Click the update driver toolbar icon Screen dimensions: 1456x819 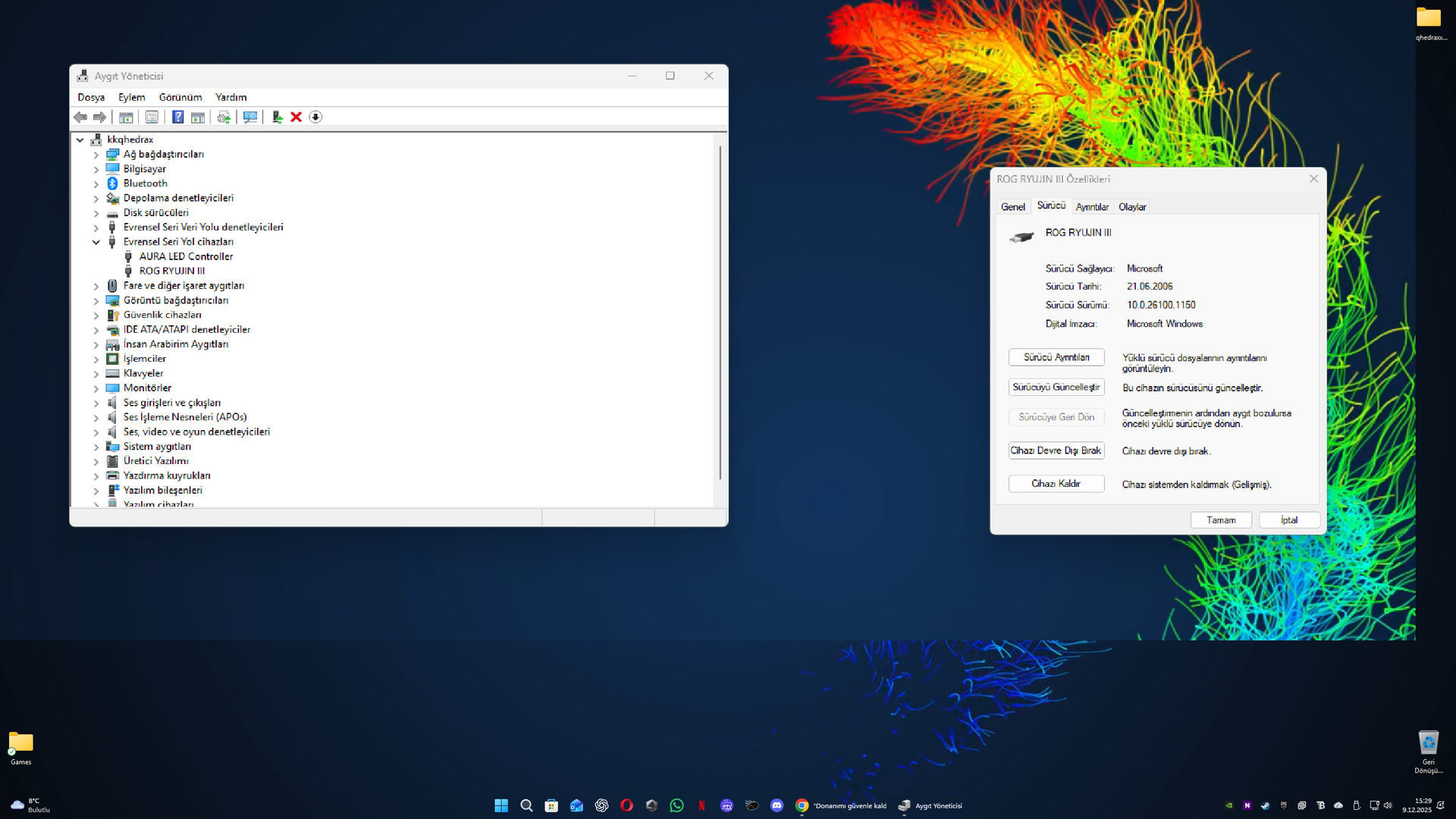click(x=224, y=117)
